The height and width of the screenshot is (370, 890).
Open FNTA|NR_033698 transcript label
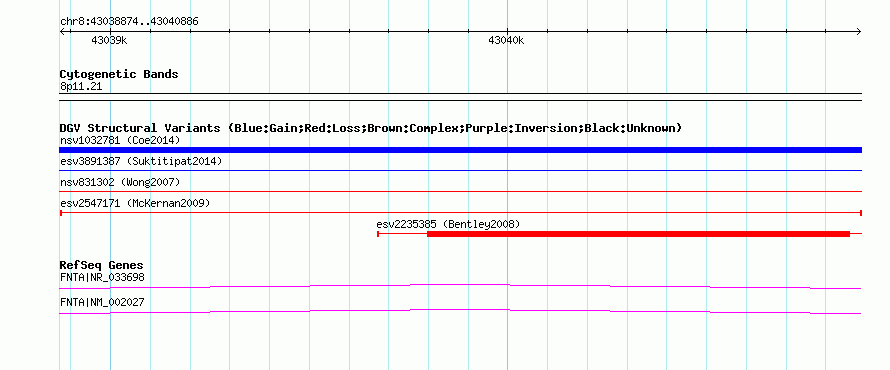[102, 278]
